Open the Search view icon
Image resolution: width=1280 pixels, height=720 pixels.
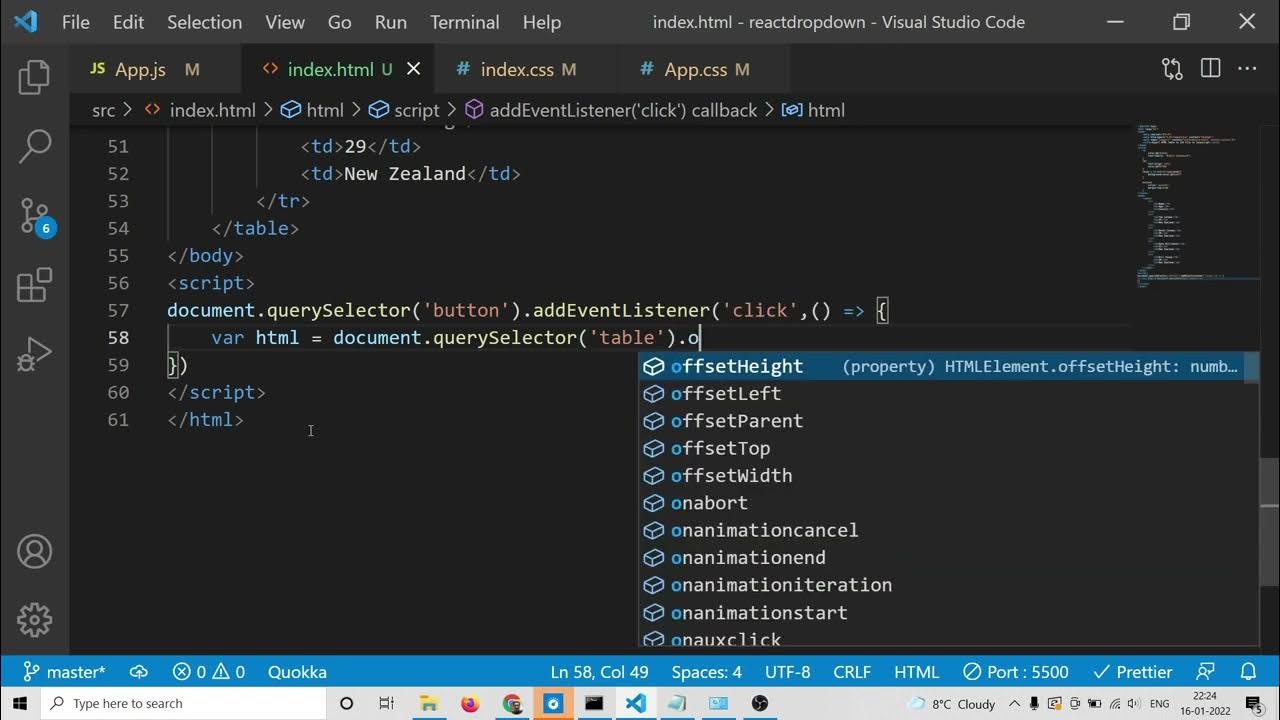click(34, 146)
